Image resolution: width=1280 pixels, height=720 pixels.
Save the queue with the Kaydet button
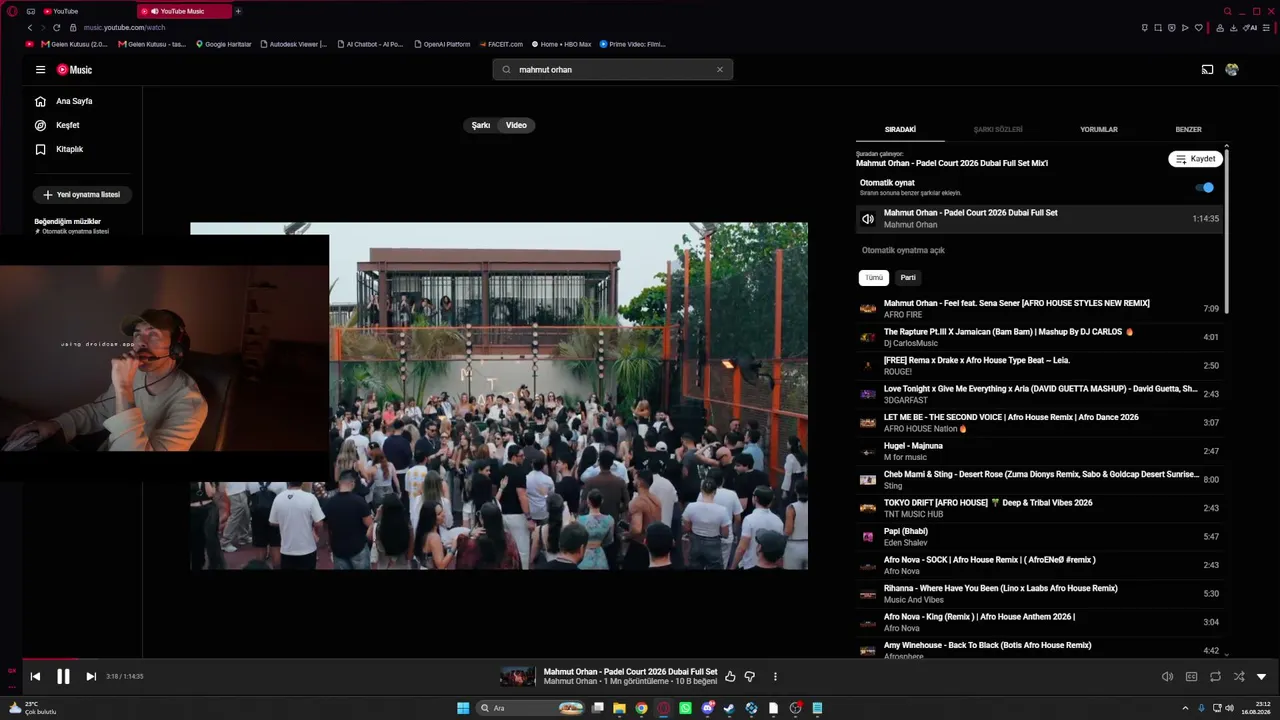[x=1195, y=159]
